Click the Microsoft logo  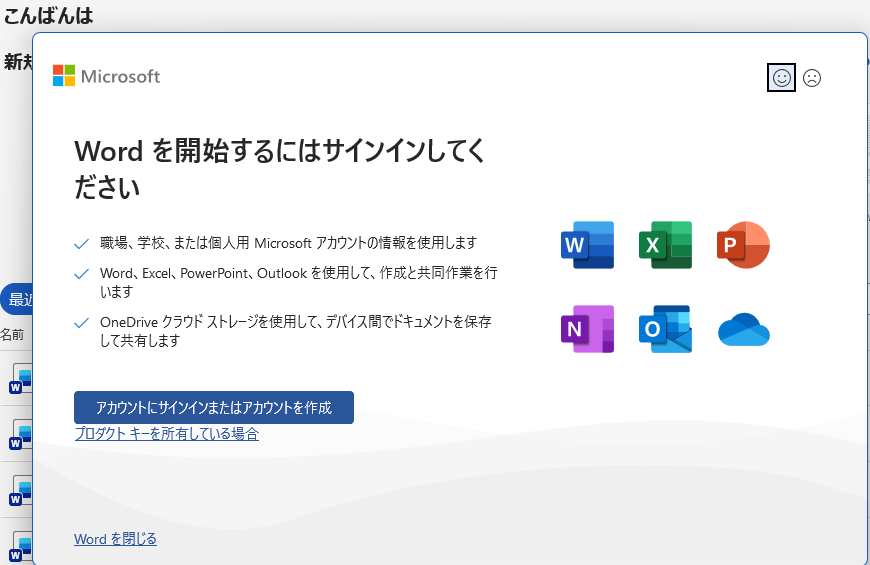tap(106, 76)
